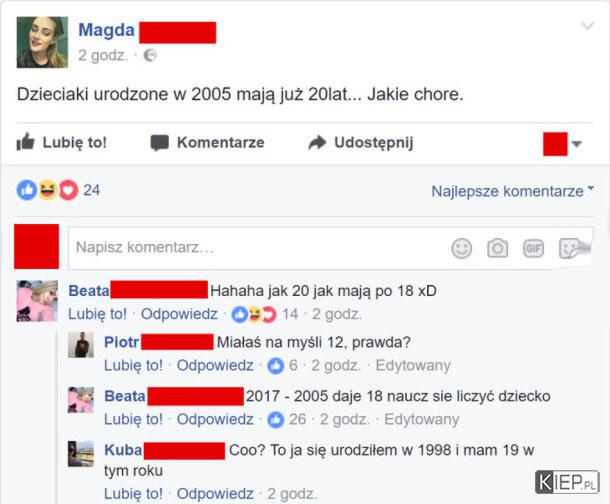Click the Udostępnij share arrow icon

coord(317,142)
